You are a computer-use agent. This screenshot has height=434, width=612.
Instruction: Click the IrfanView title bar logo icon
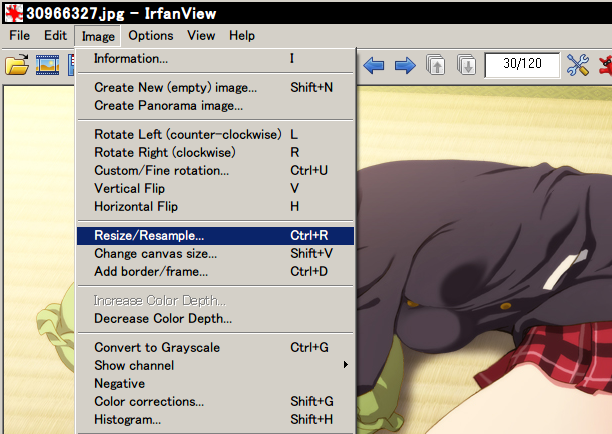pos(14,13)
